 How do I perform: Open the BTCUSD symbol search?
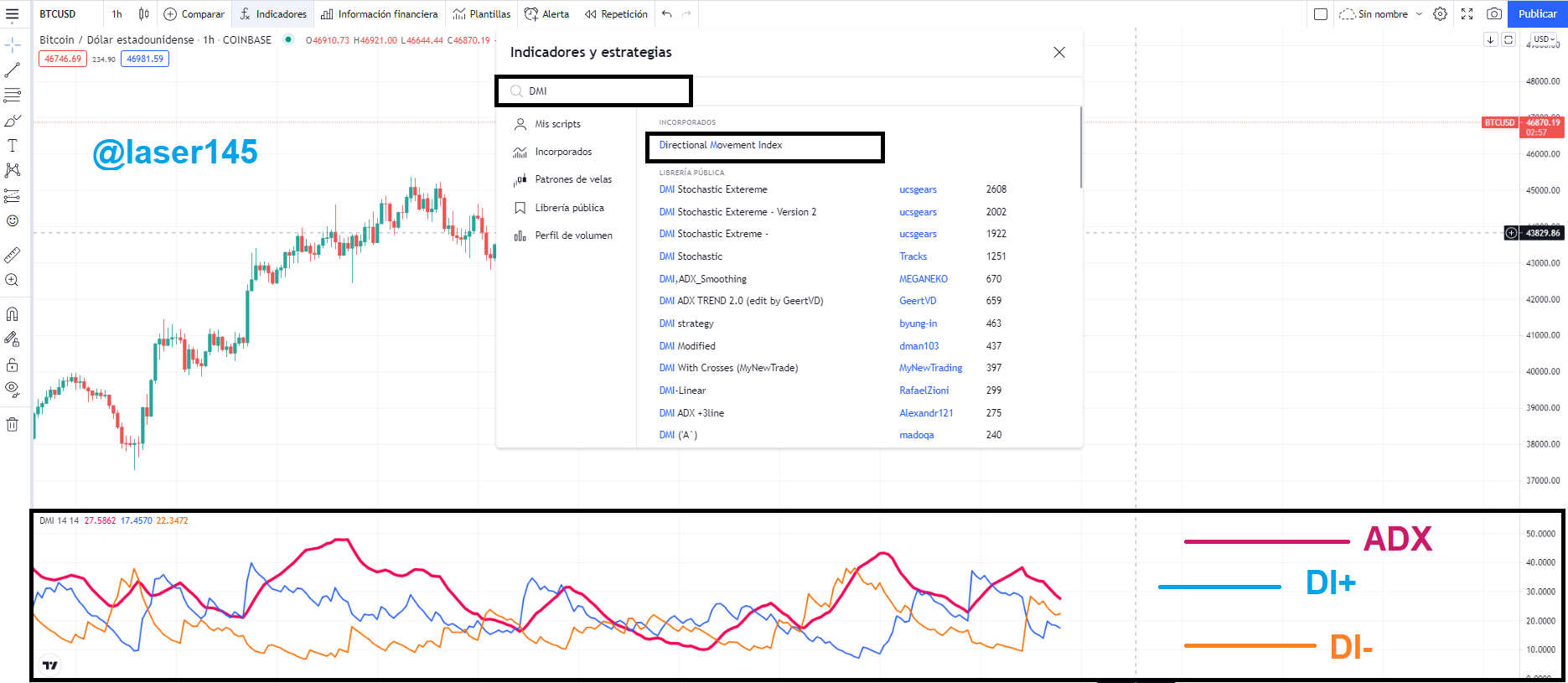coord(58,14)
